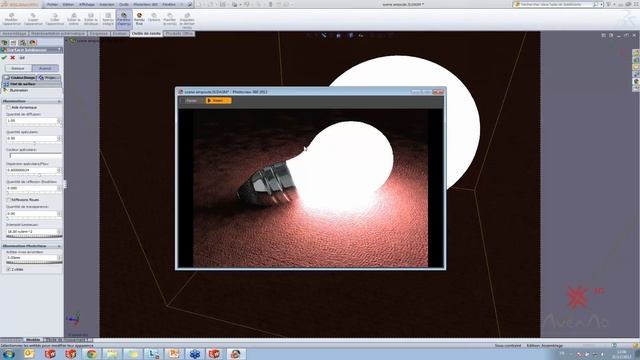The width and height of the screenshot is (640, 360).
Task: Adjust Quantité spéculaire spinner arrows
Action: click(x=60, y=138)
